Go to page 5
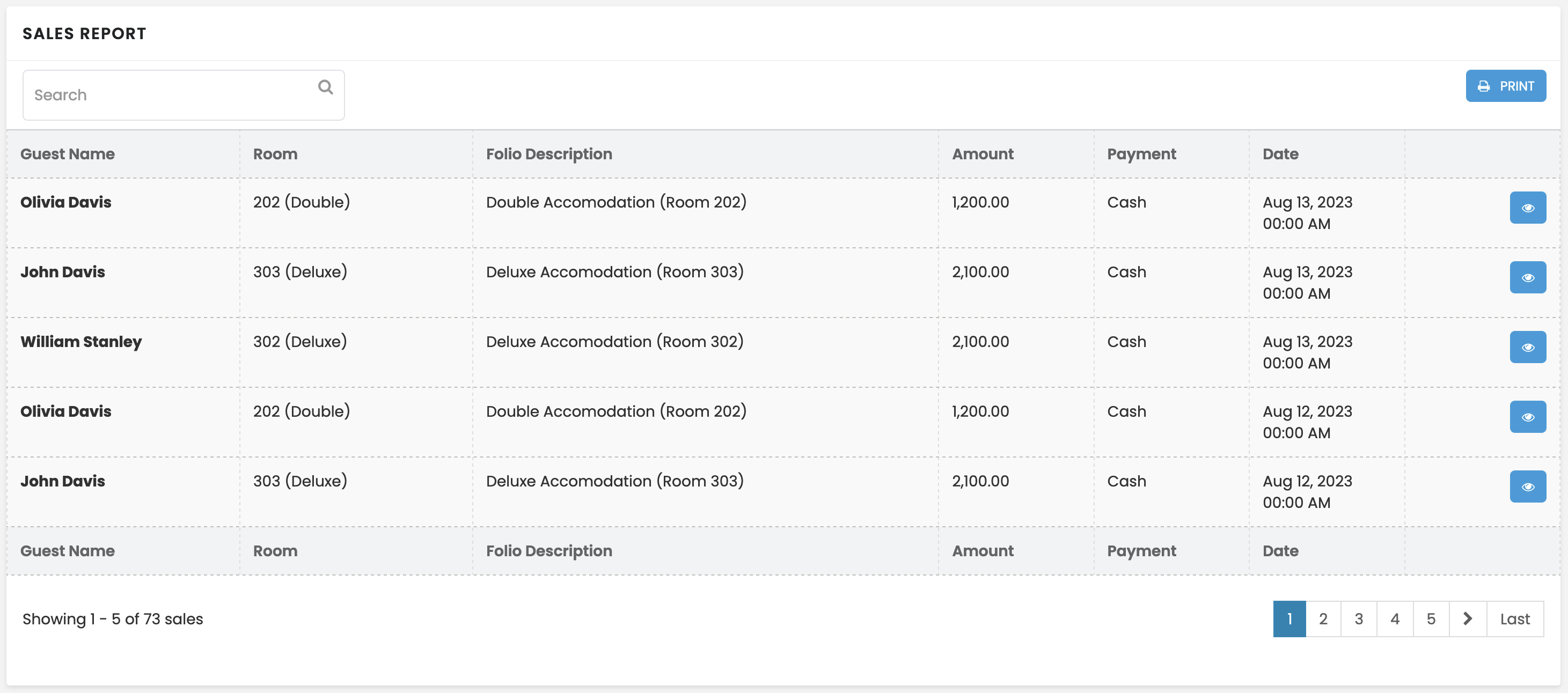Screen dimensions: 1568x693 pos(1431,619)
